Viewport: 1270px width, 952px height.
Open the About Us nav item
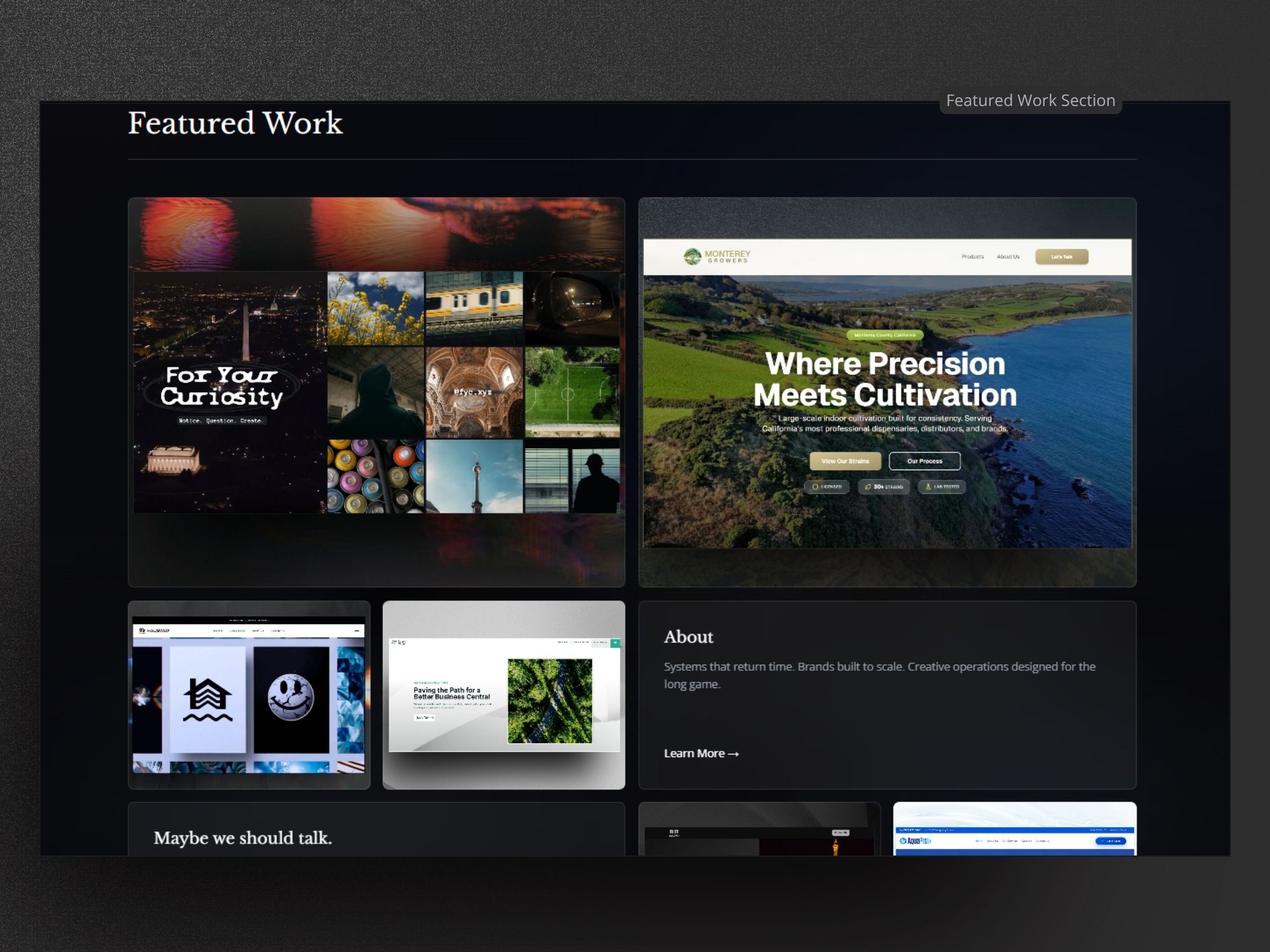click(1008, 256)
